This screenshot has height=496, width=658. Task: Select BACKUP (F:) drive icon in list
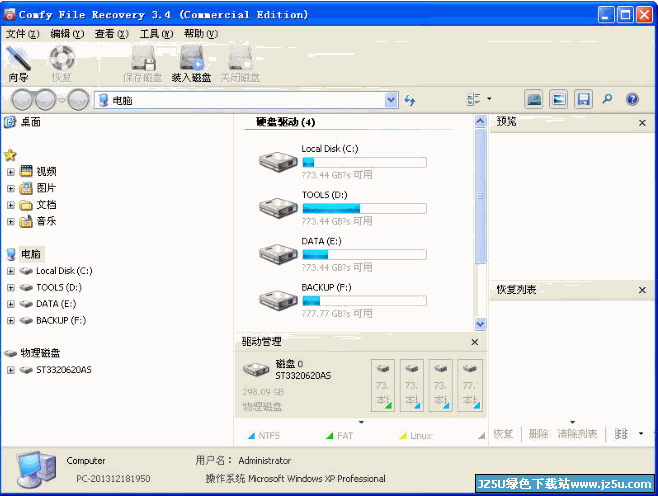(x=278, y=300)
